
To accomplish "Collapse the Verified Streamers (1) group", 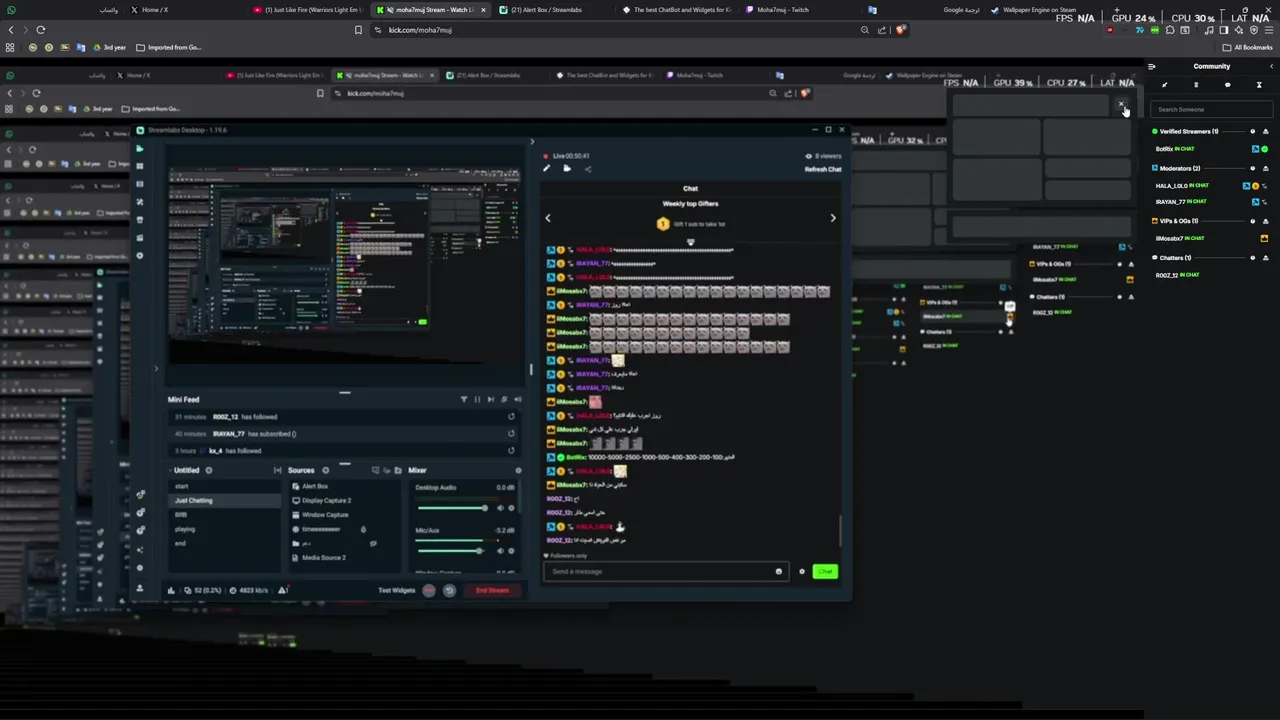I will pos(1265,131).
